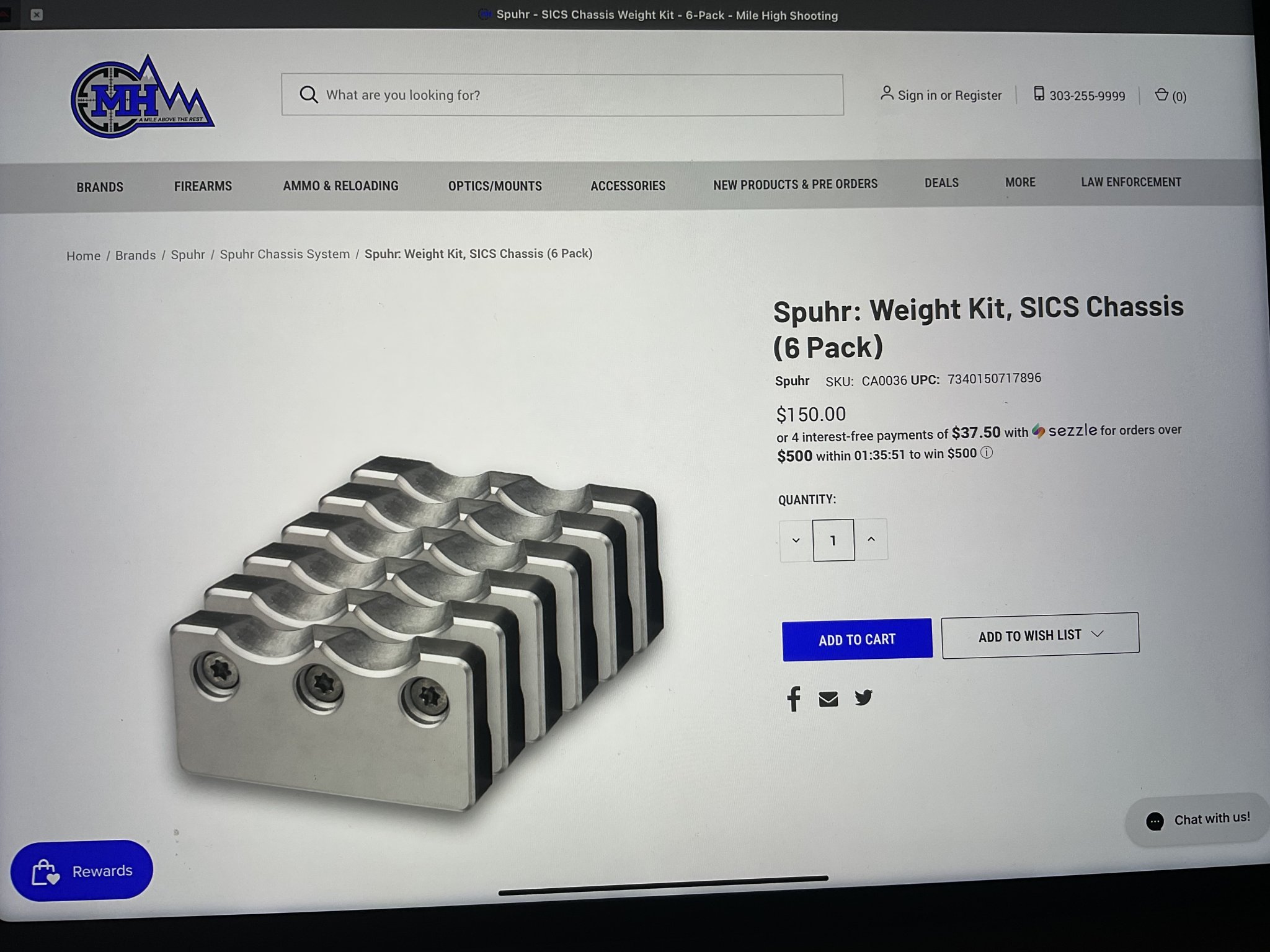Open the Rewards program button
1270x952 pixels.
click(82, 870)
